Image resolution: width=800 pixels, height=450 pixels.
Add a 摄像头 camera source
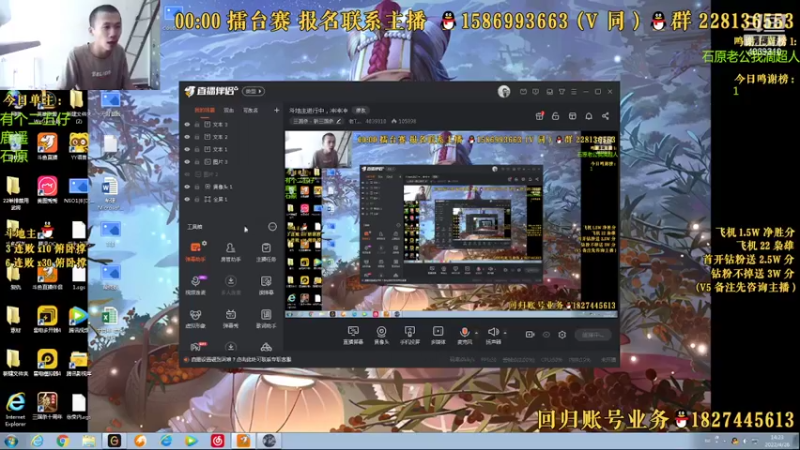point(381,335)
